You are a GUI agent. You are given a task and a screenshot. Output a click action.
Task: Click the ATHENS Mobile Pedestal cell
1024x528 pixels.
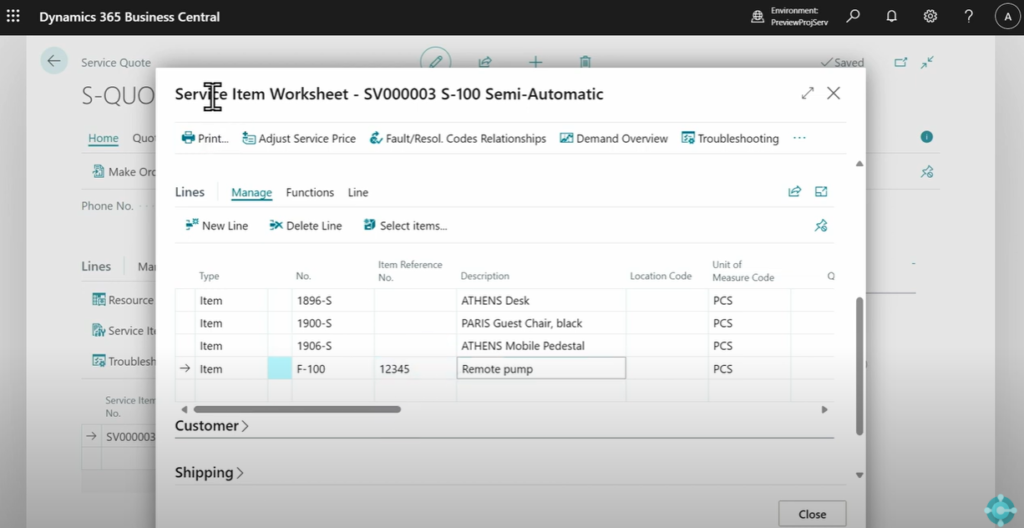pos(541,346)
